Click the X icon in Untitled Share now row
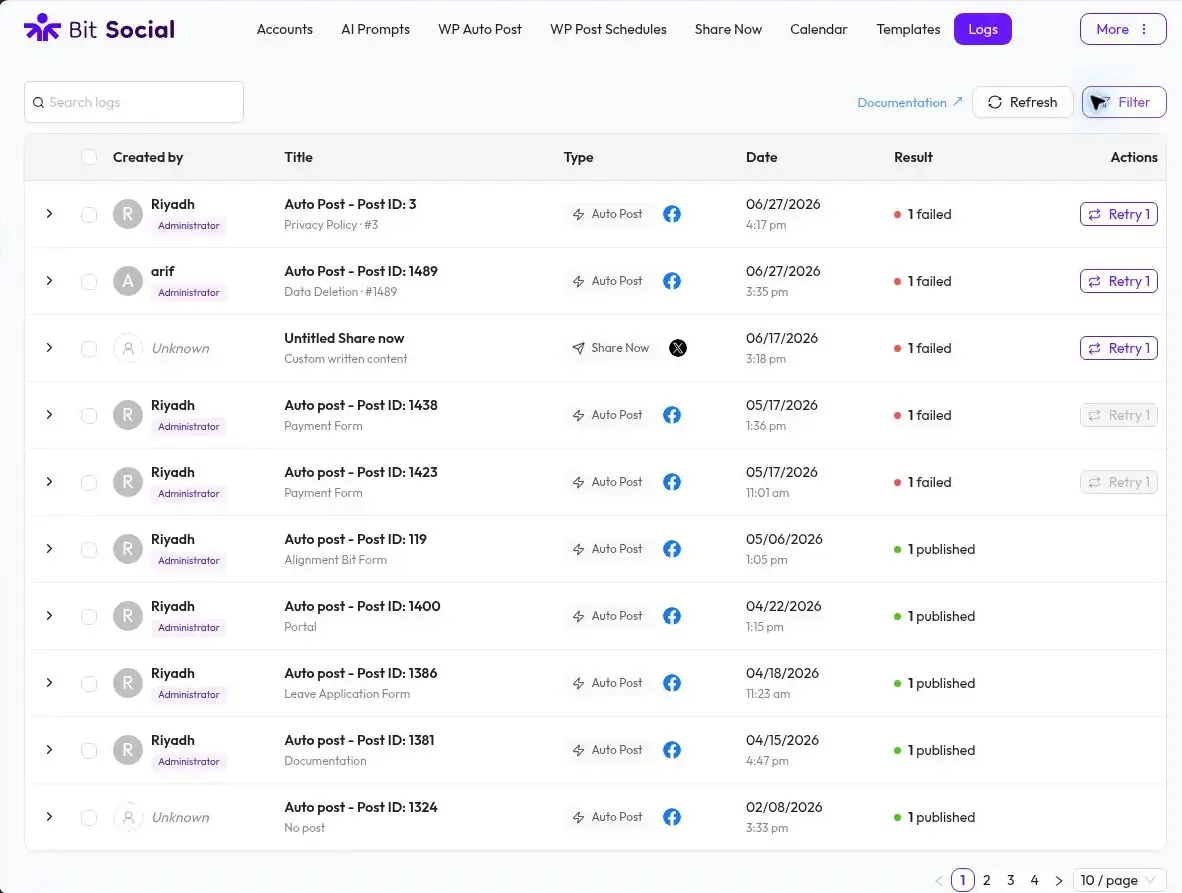 (678, 348)
